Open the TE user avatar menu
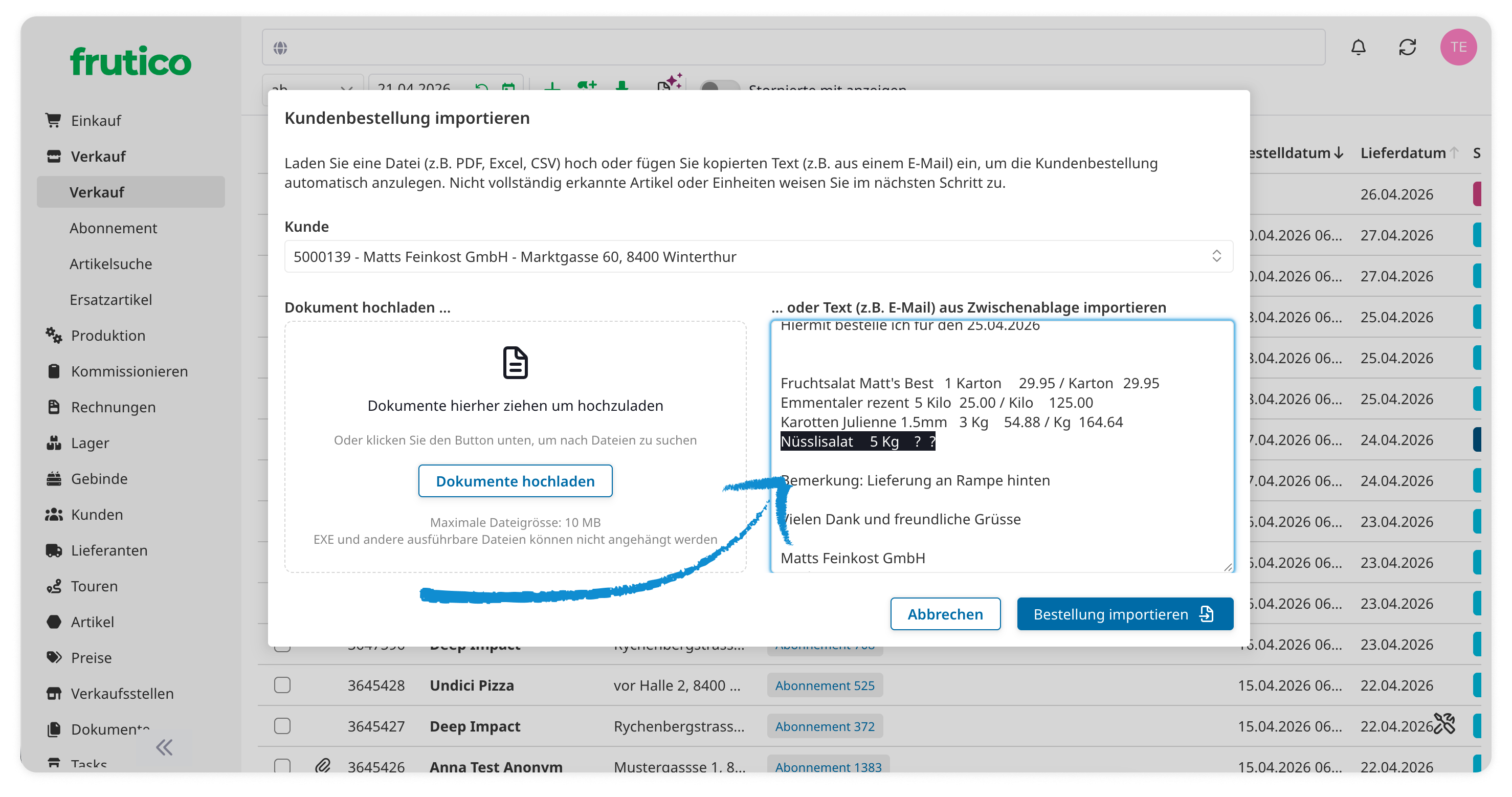Viewport: 1512px width, 797px height. 1458,47
